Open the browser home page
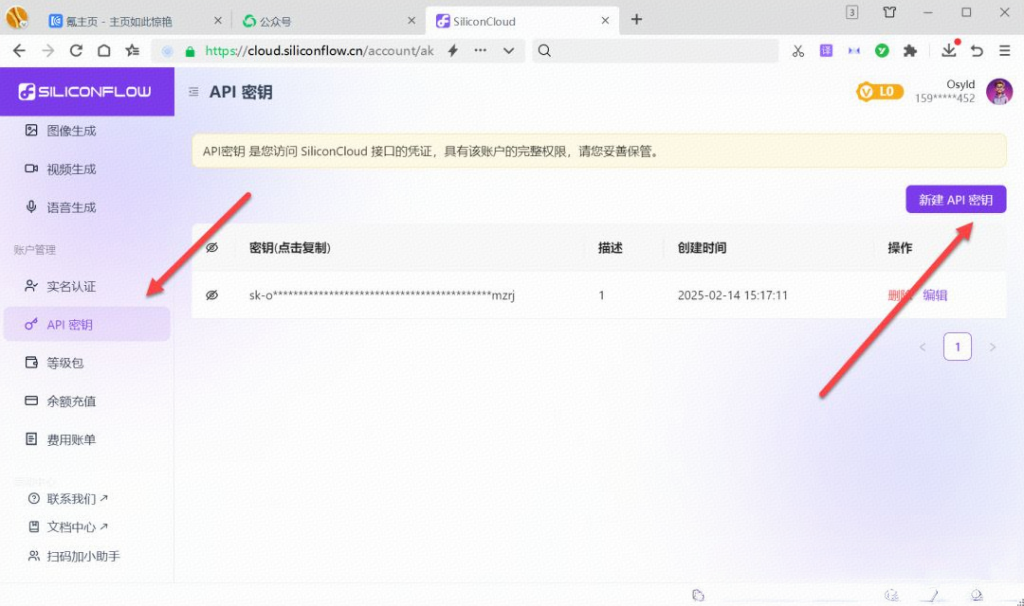The width and height of the screenshot is (1024, 606). pos(104,51)
